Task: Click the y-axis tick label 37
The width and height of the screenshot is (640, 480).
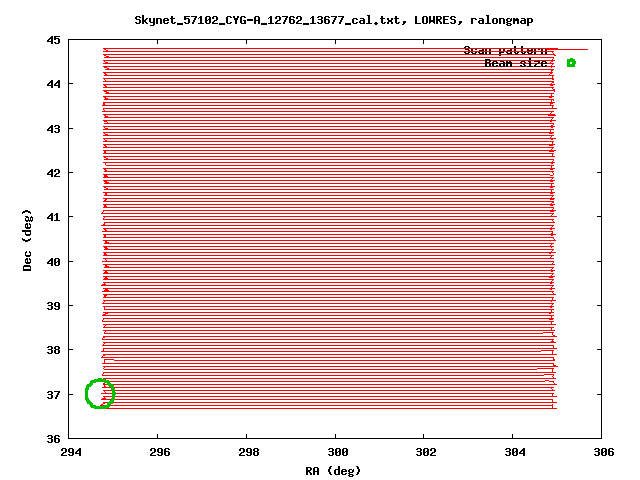Action: (x=53, y=395)
